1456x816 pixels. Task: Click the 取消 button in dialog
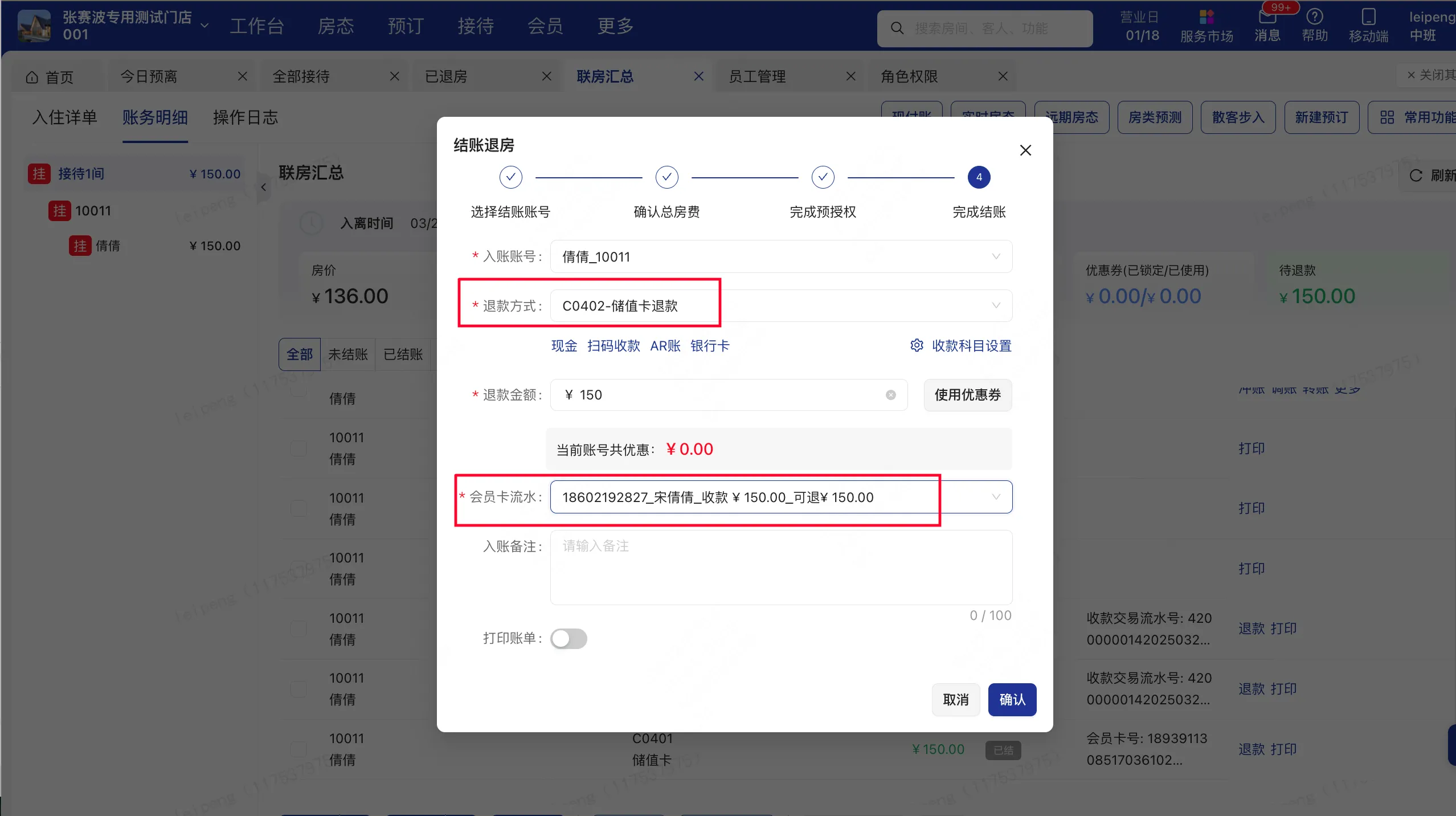[x=956, y=699]
